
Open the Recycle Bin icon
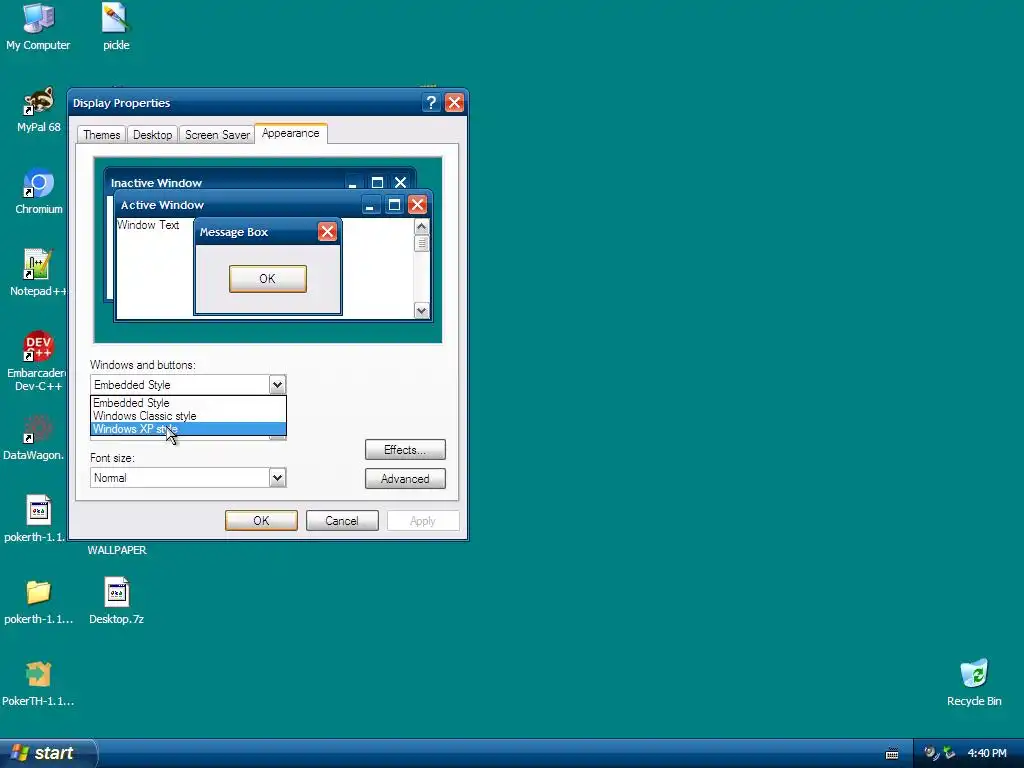pyautogui.click(x=974, y=683)
